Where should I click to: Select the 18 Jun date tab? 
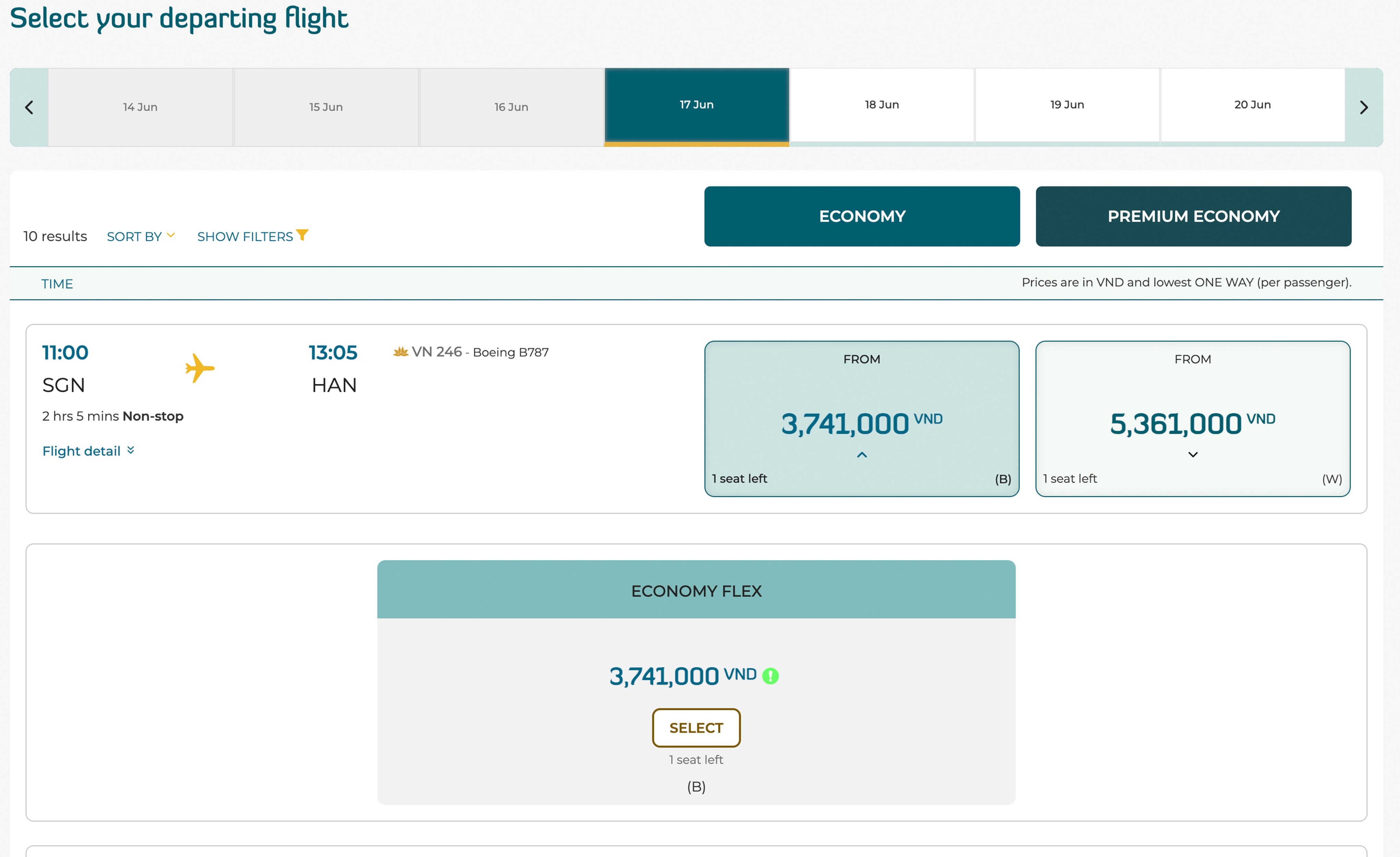tap(881, 105)
